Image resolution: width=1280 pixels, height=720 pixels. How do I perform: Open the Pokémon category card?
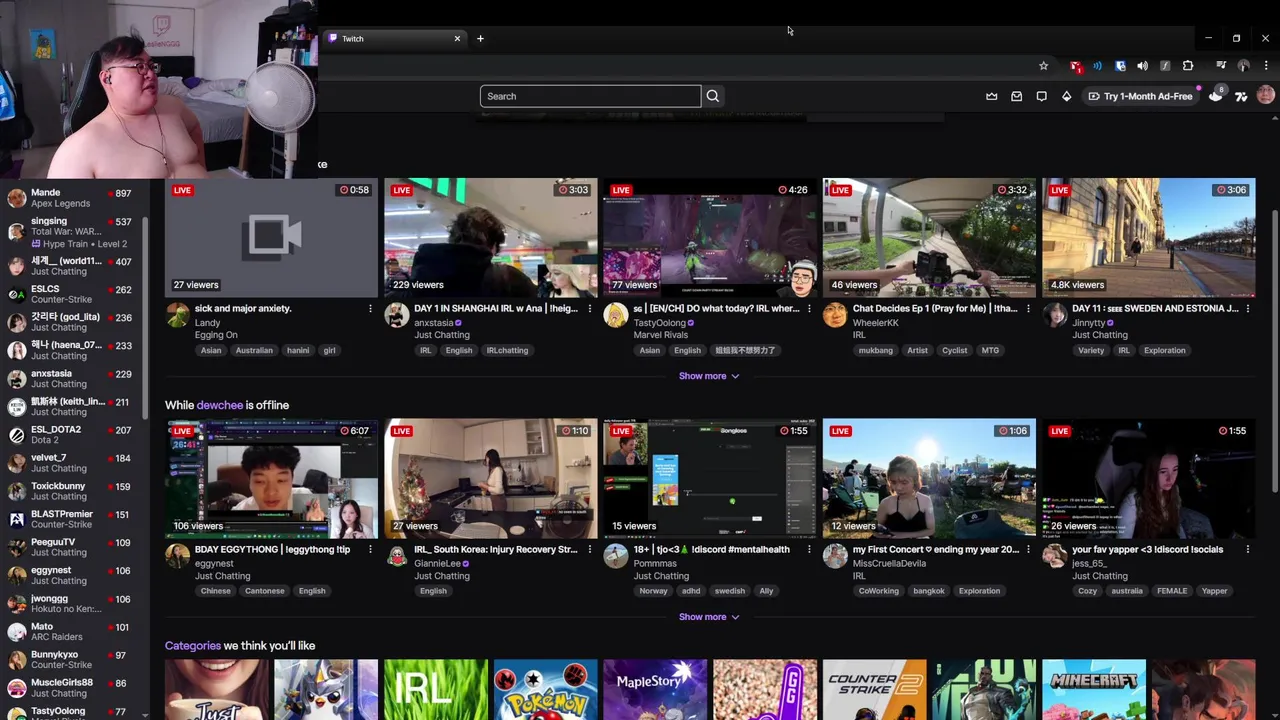click(545, 690)
